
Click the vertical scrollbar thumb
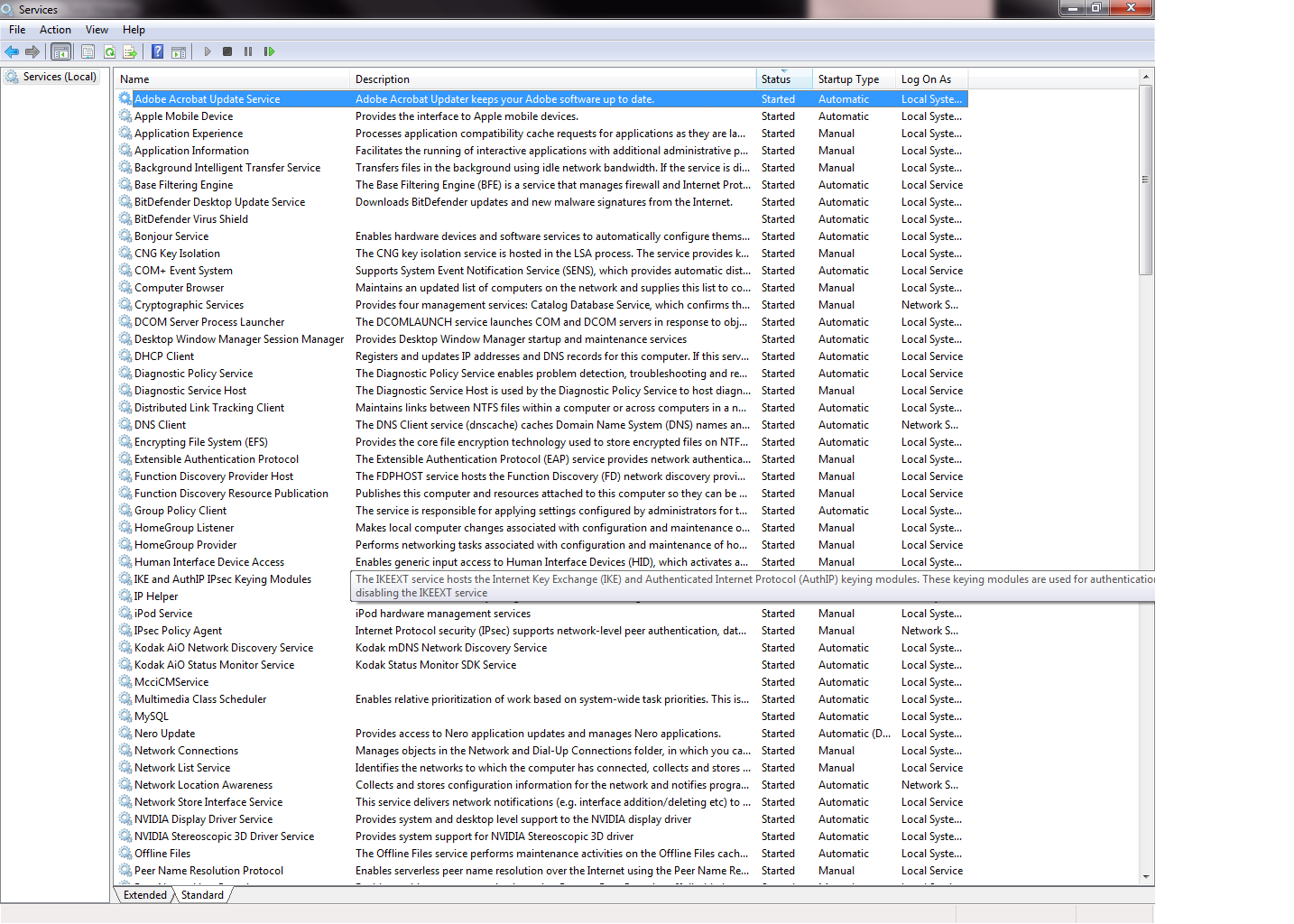1146,180
